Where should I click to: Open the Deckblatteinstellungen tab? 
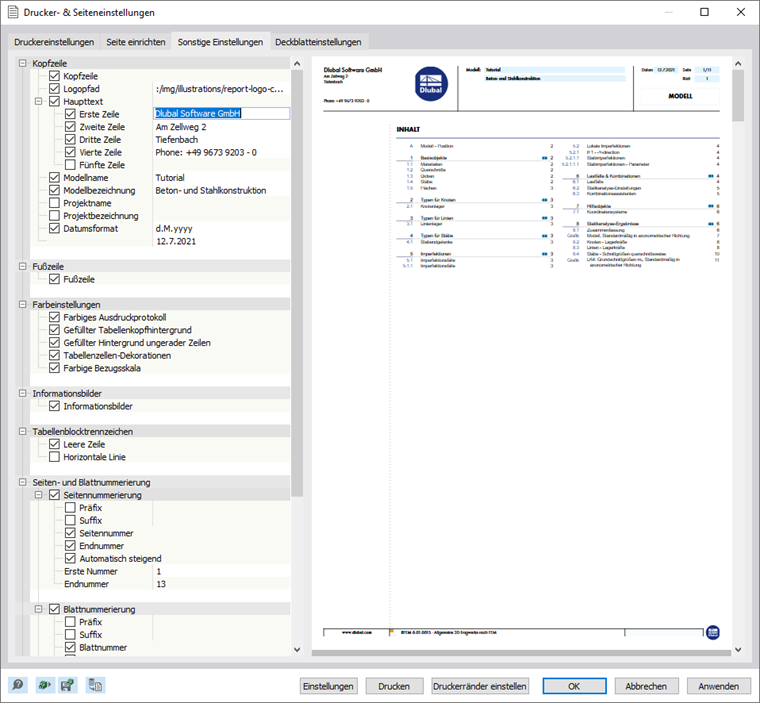point(318,42)
